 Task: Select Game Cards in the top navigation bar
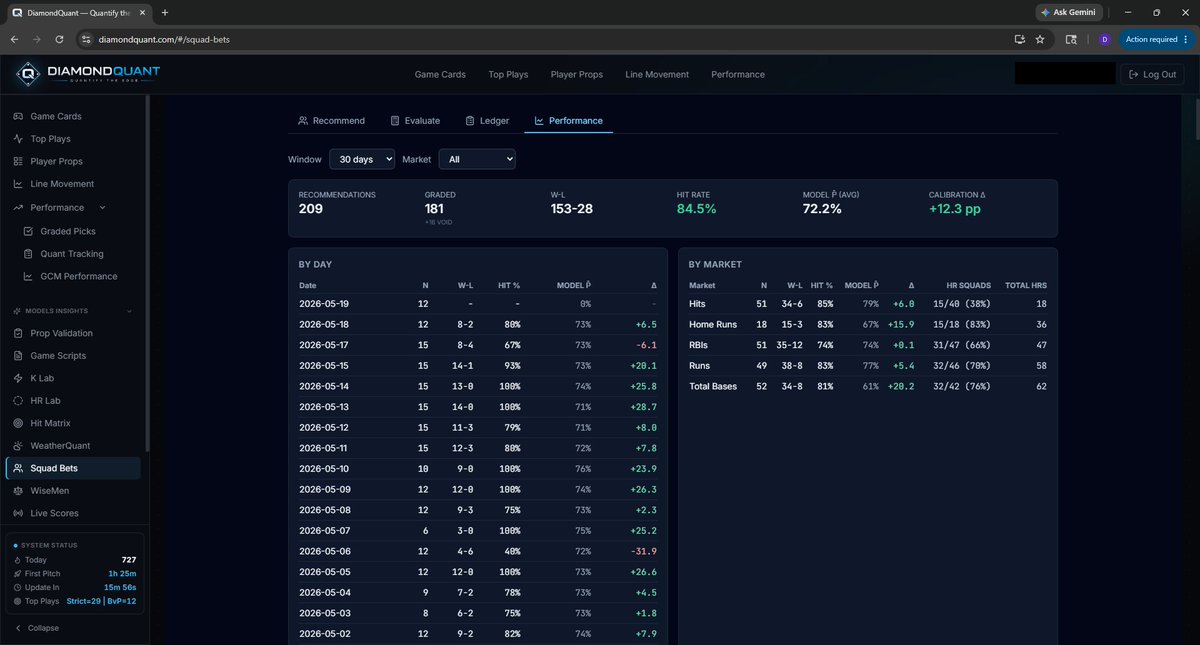pos(440,75)
